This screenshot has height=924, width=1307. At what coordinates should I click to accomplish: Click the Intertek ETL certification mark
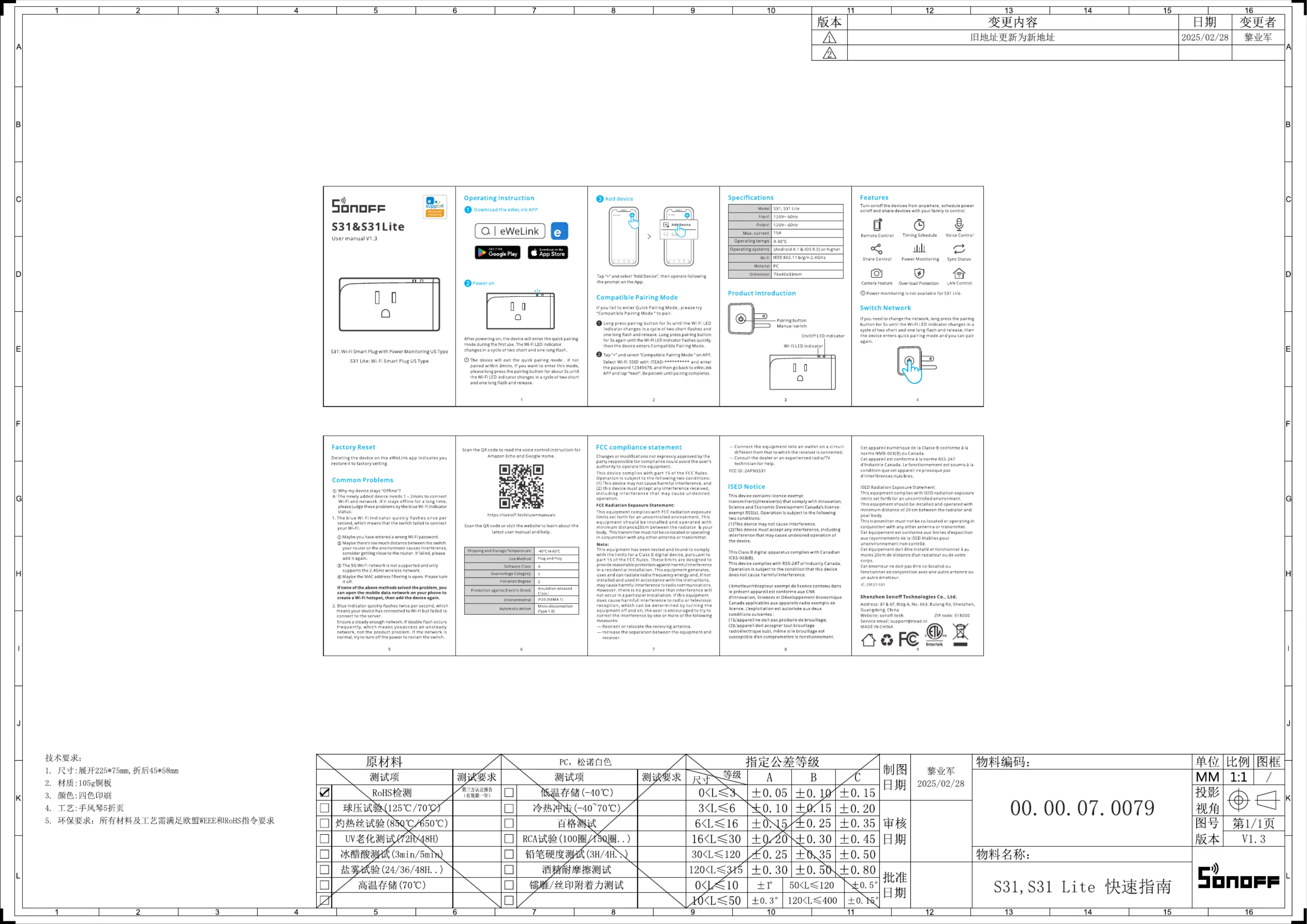pyautogui.click(x=934, y=634)
